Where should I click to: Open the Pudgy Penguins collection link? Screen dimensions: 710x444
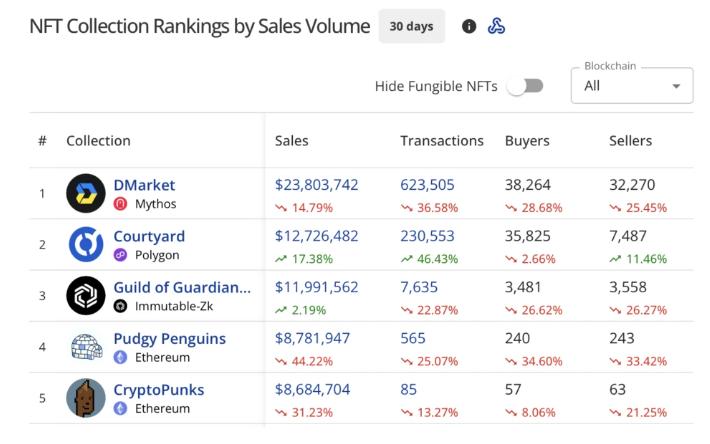click(169, 339)
